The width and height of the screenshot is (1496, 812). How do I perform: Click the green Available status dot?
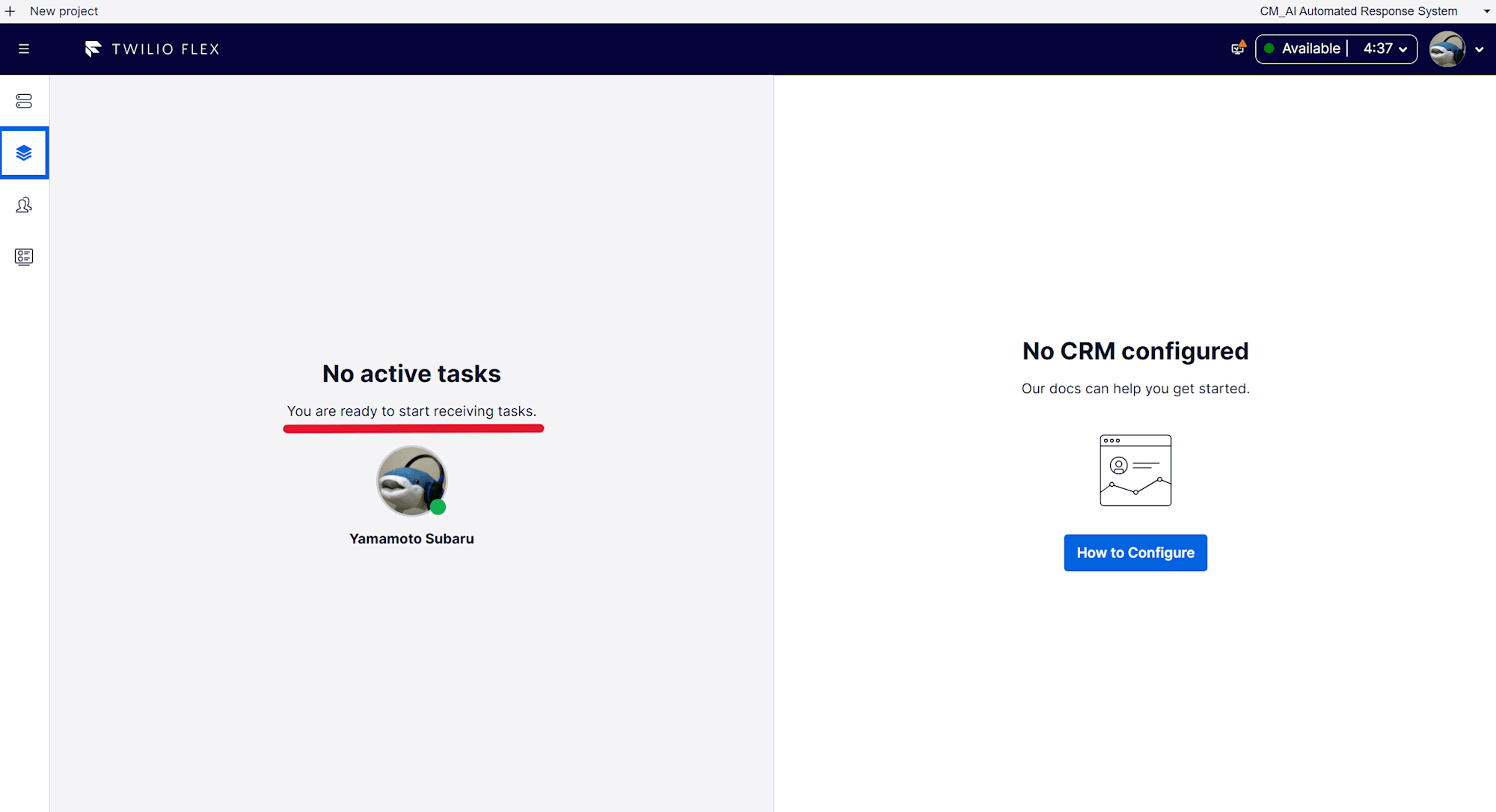(1269, 49)
